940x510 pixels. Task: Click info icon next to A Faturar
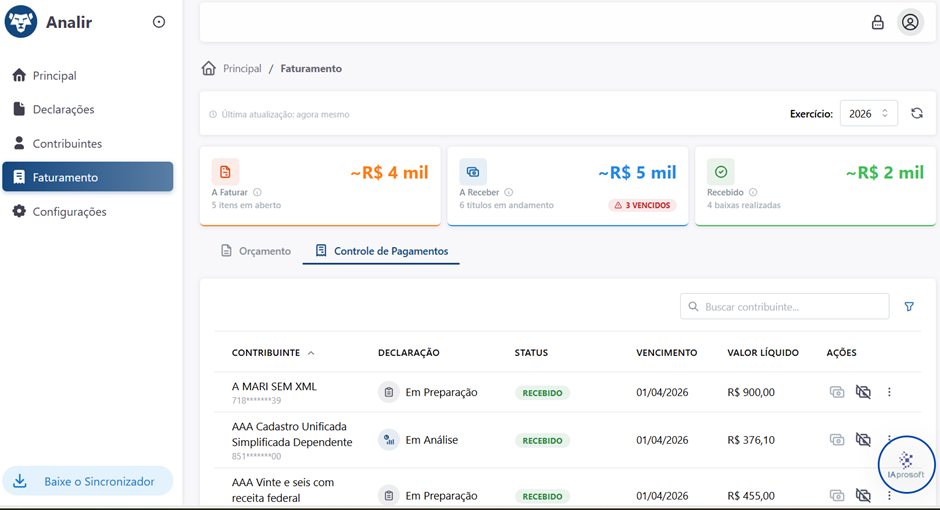257,192
